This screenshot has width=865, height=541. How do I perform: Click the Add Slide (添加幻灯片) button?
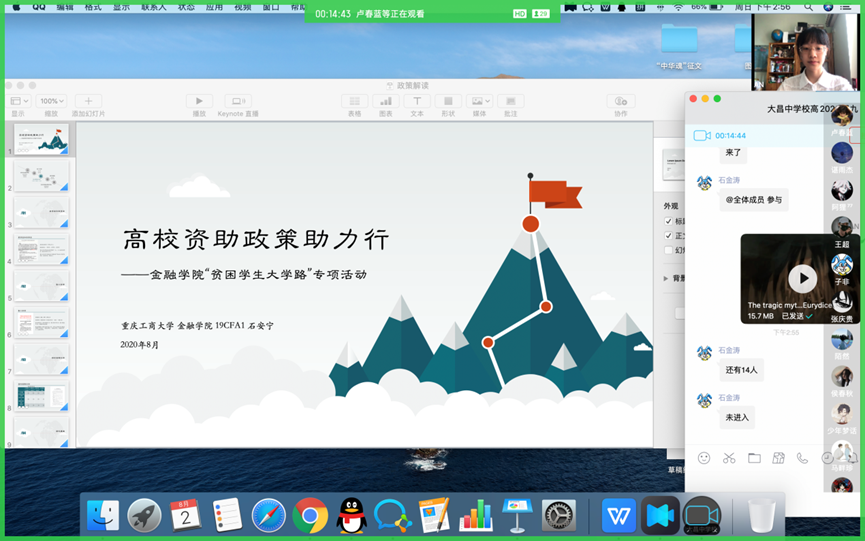[88, 101]
